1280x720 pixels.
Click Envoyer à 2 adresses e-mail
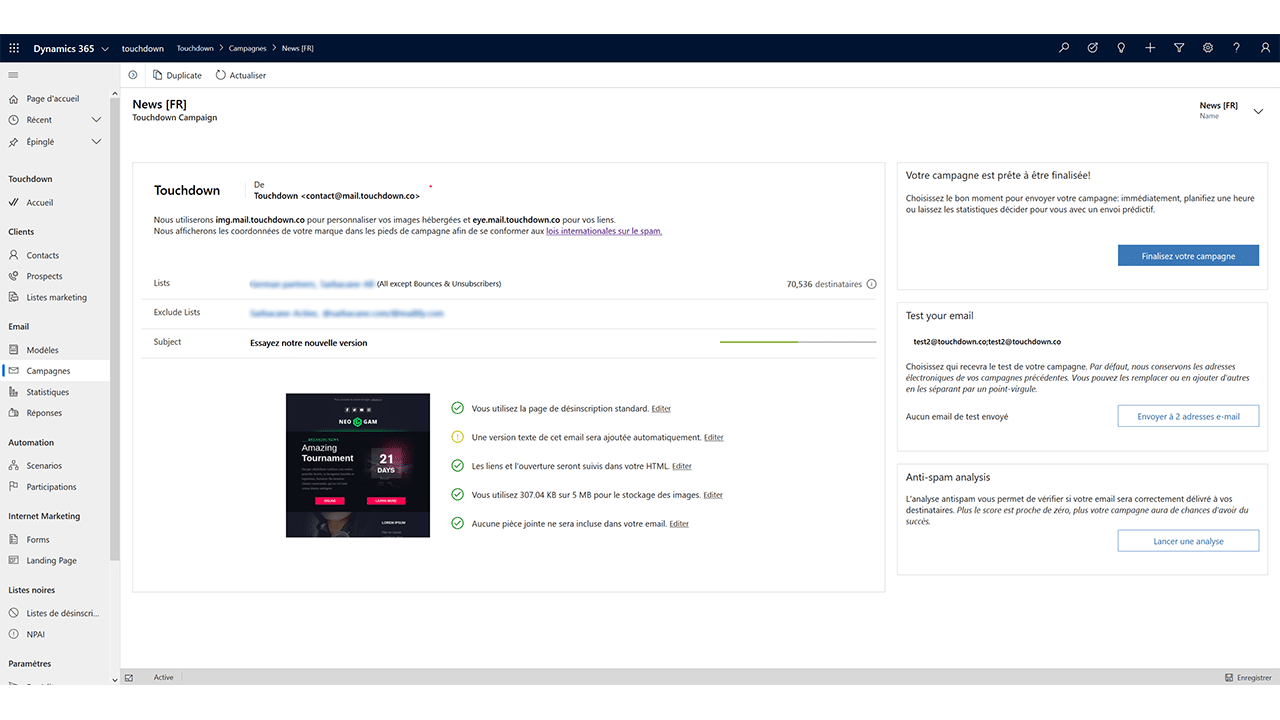1188,416
